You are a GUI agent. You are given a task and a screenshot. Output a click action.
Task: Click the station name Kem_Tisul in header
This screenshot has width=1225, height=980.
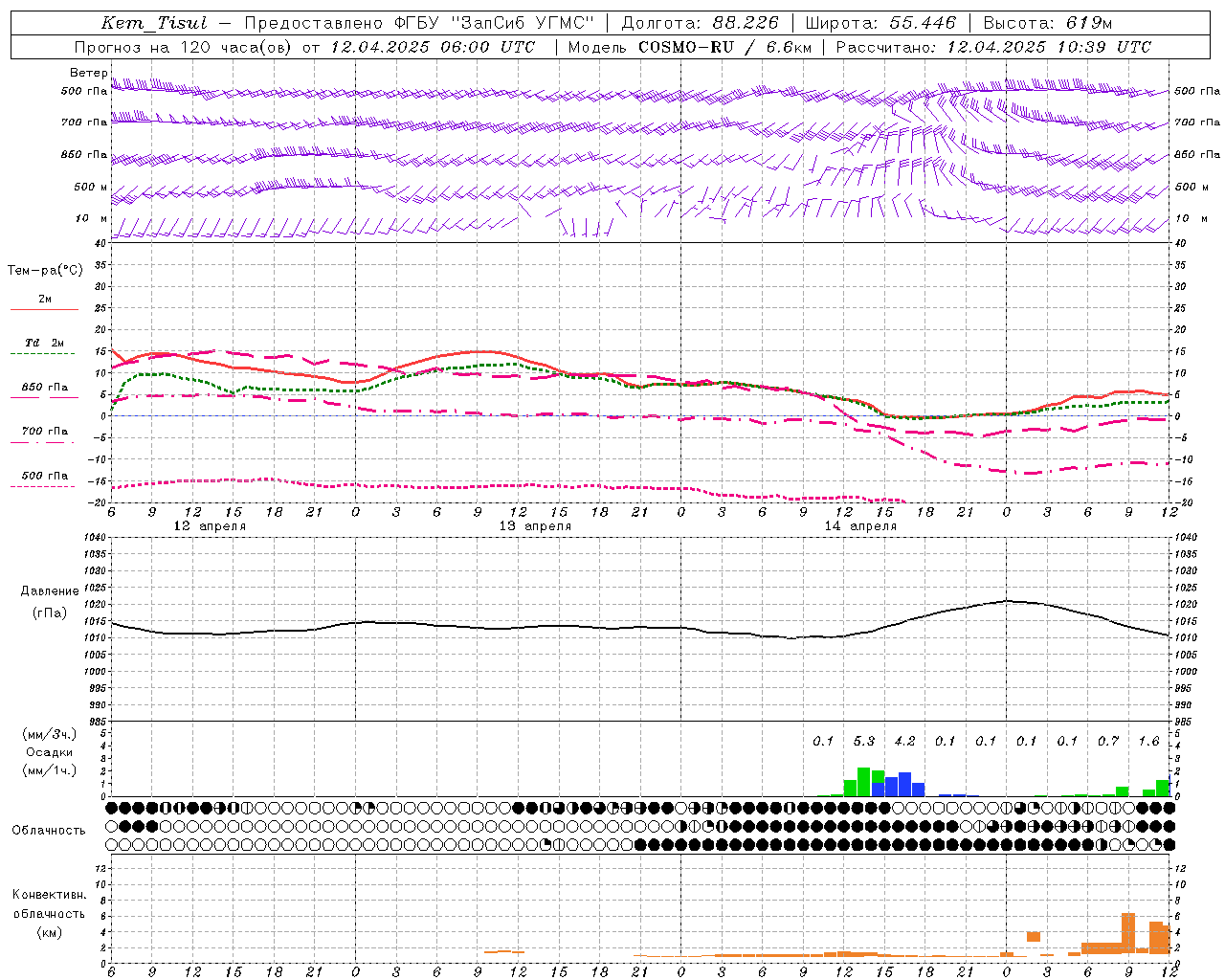coord(154,23)
